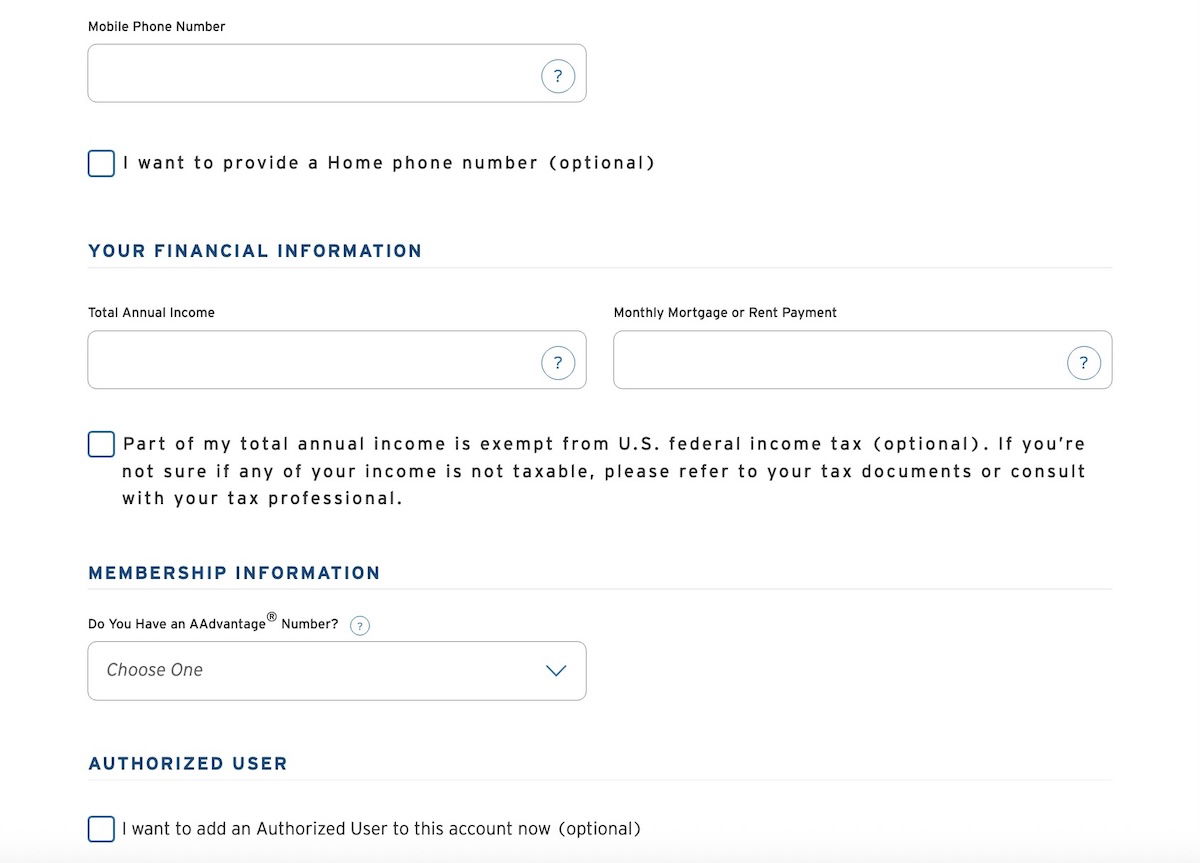Select the Monthly Mortgage or Rent Payment field

(836, 361)
